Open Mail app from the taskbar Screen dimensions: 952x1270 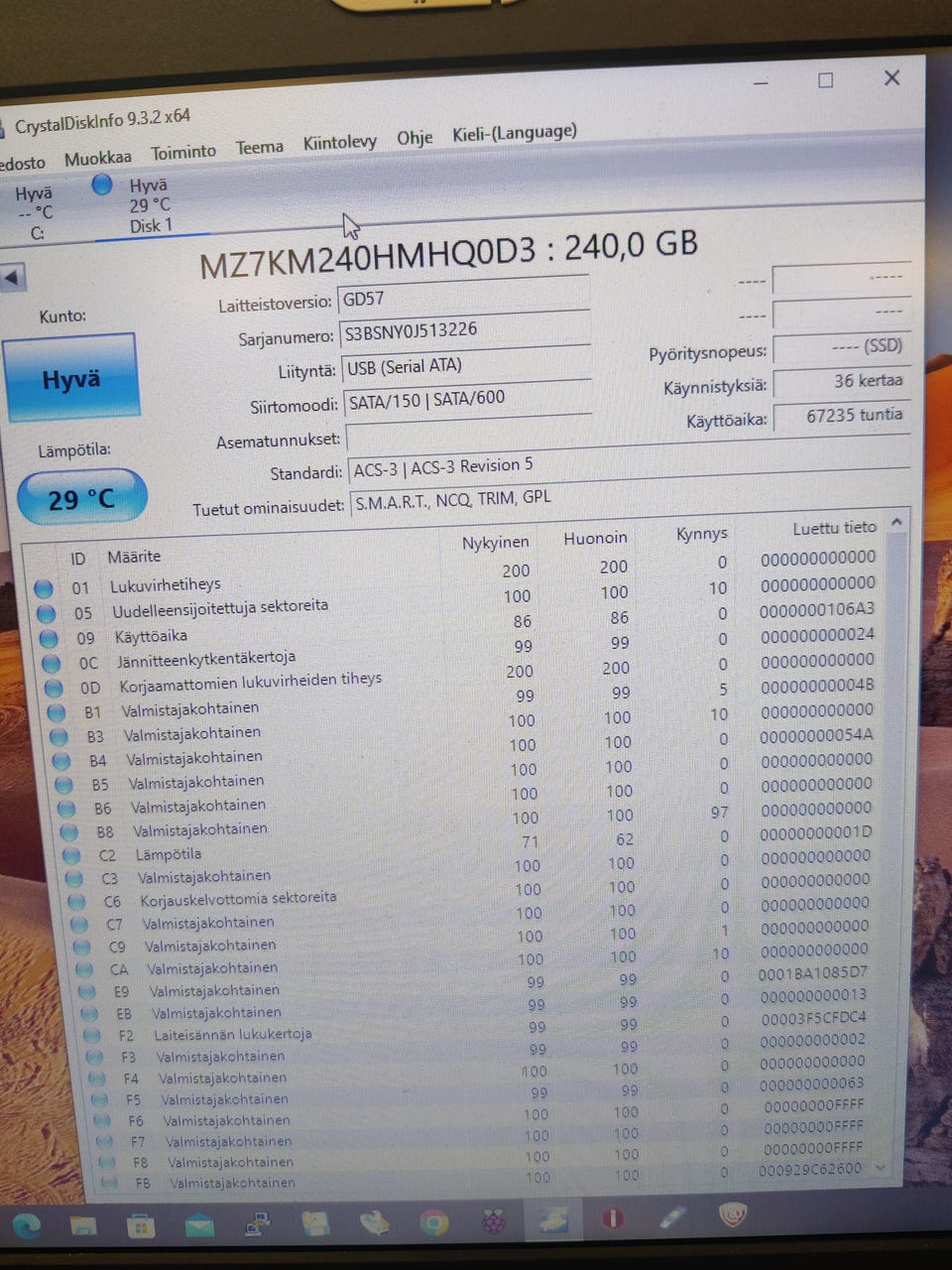point(199,1225)
